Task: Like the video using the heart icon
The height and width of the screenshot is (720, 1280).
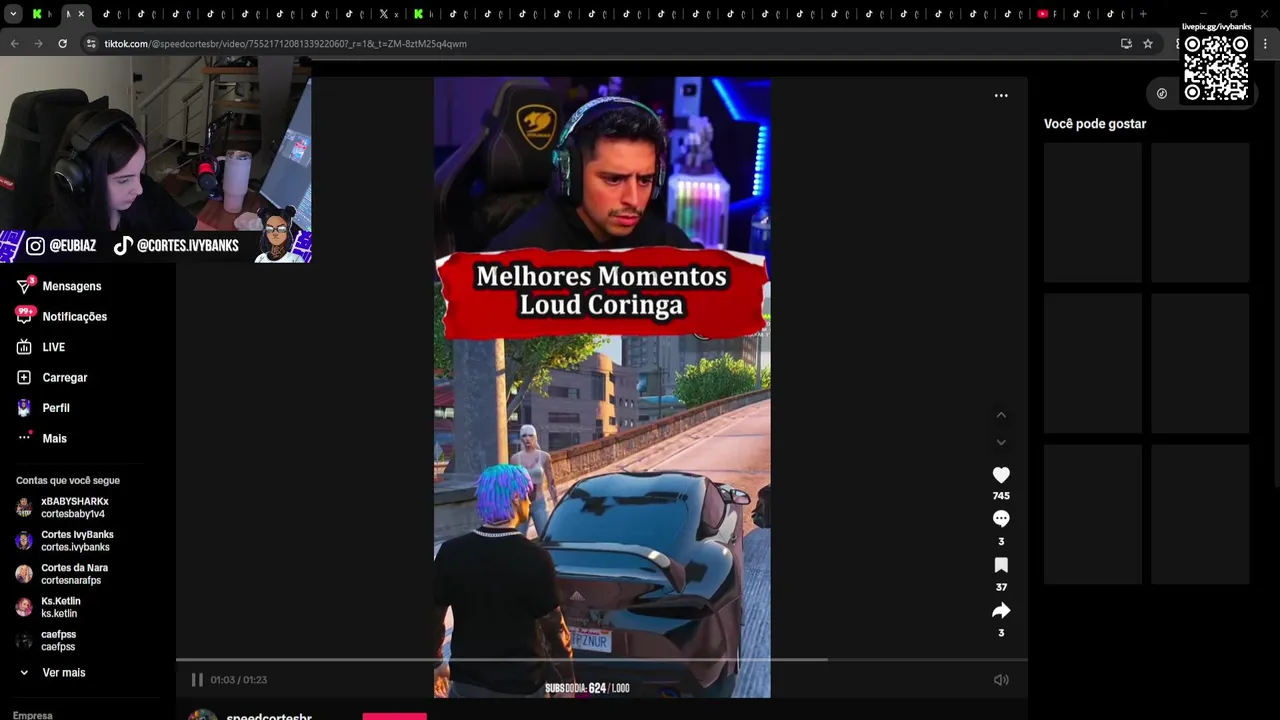Action: point(1001,475)
